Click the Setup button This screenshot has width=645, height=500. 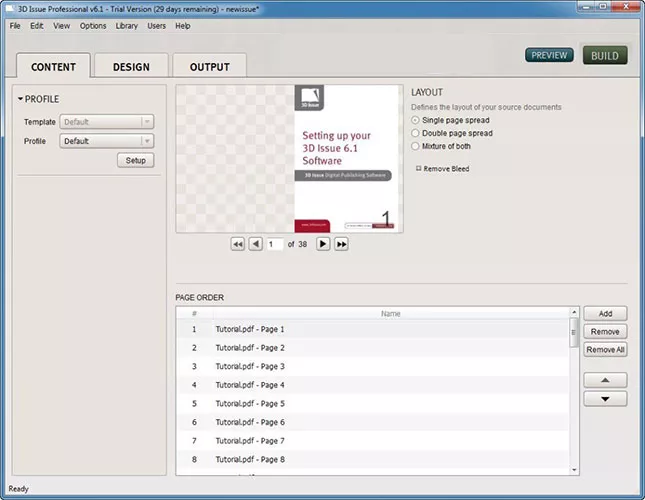click(x=135, y=160)
